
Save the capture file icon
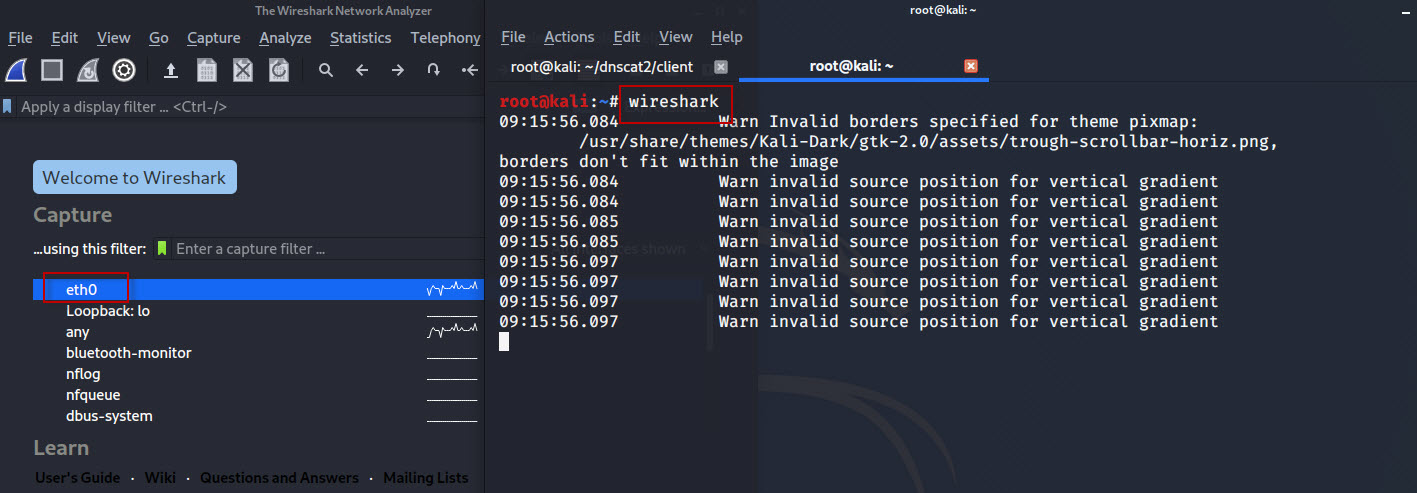[207, 70]
